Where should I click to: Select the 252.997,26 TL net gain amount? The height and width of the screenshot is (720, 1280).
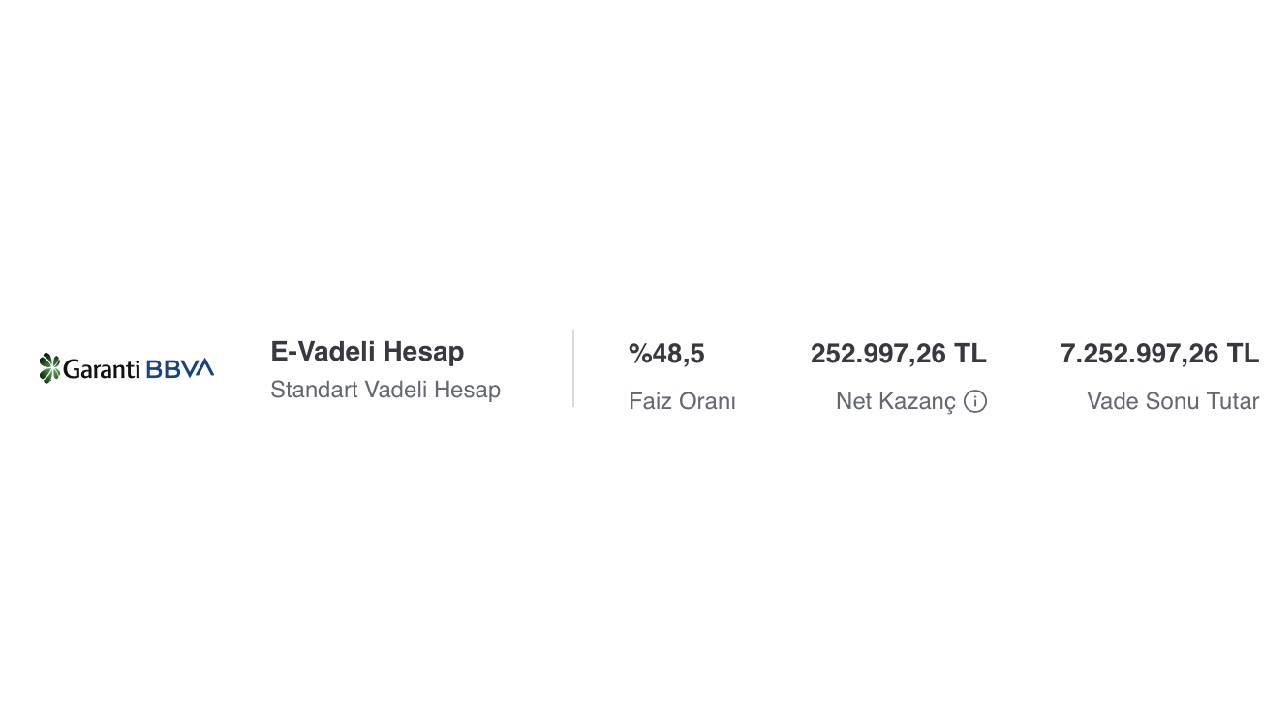[x=899, y=353]
